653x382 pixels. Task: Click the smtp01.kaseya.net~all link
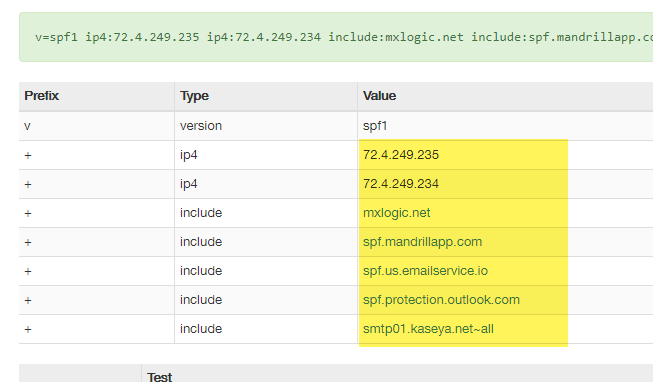(x=428, y=329)
